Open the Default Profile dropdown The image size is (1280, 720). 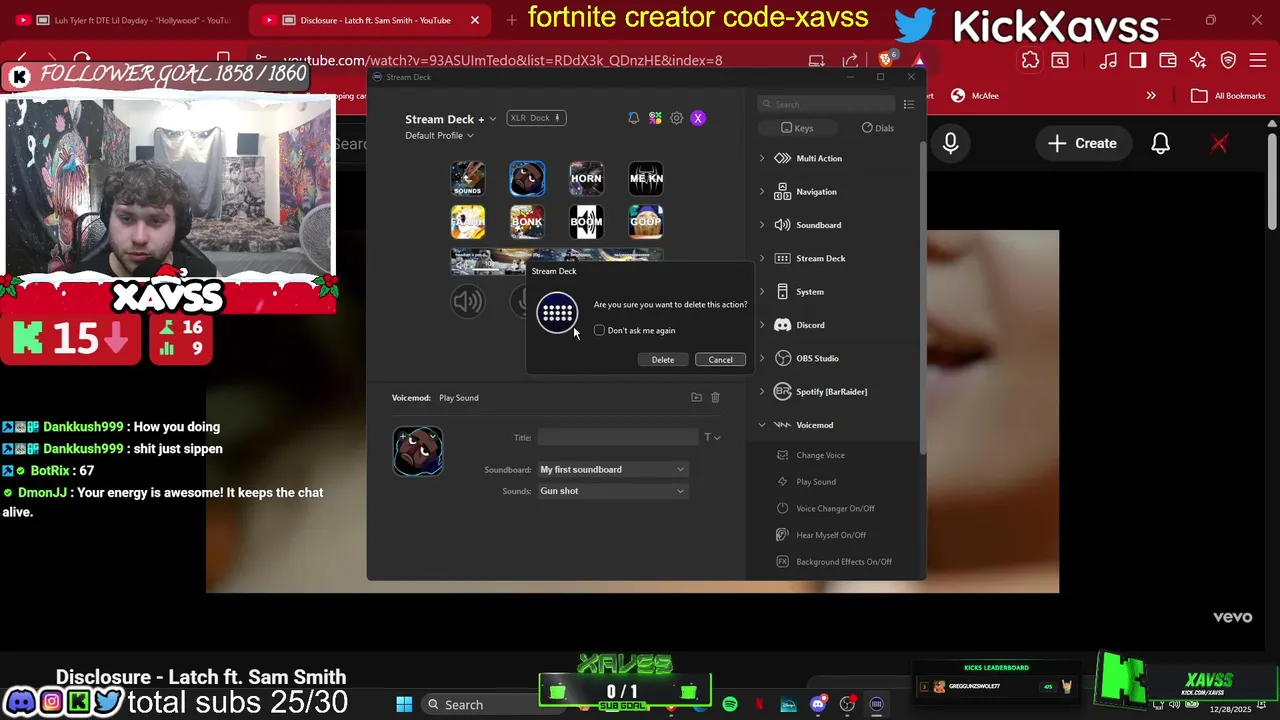(x=439, y=136)
